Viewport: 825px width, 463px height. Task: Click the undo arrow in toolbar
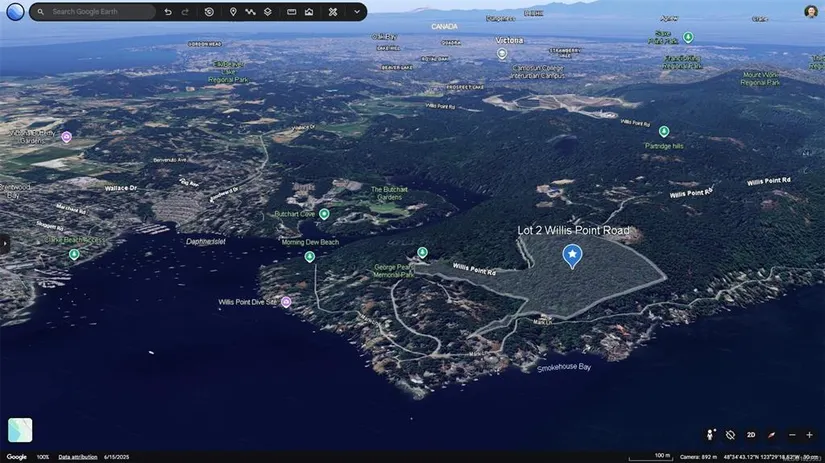coord(168,12)
